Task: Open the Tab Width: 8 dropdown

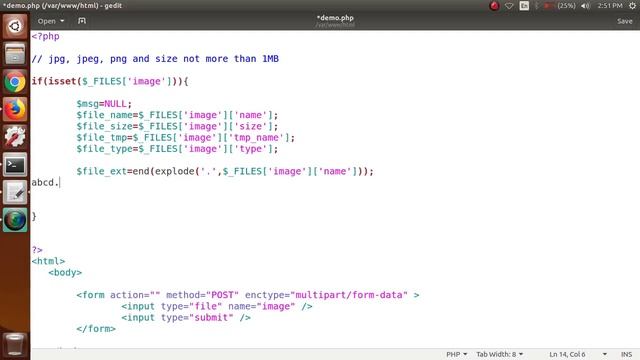Action: tap(500, 354)
